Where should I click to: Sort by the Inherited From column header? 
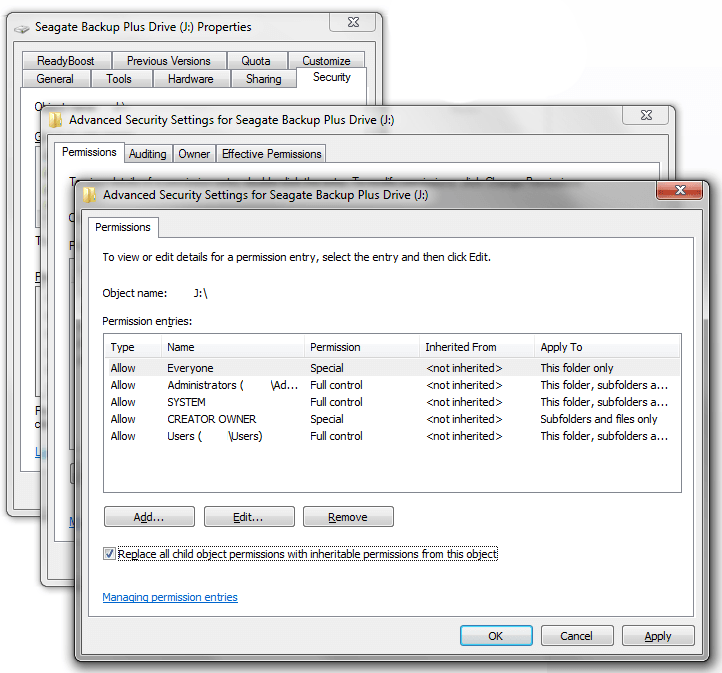click(x=477, y=347)
